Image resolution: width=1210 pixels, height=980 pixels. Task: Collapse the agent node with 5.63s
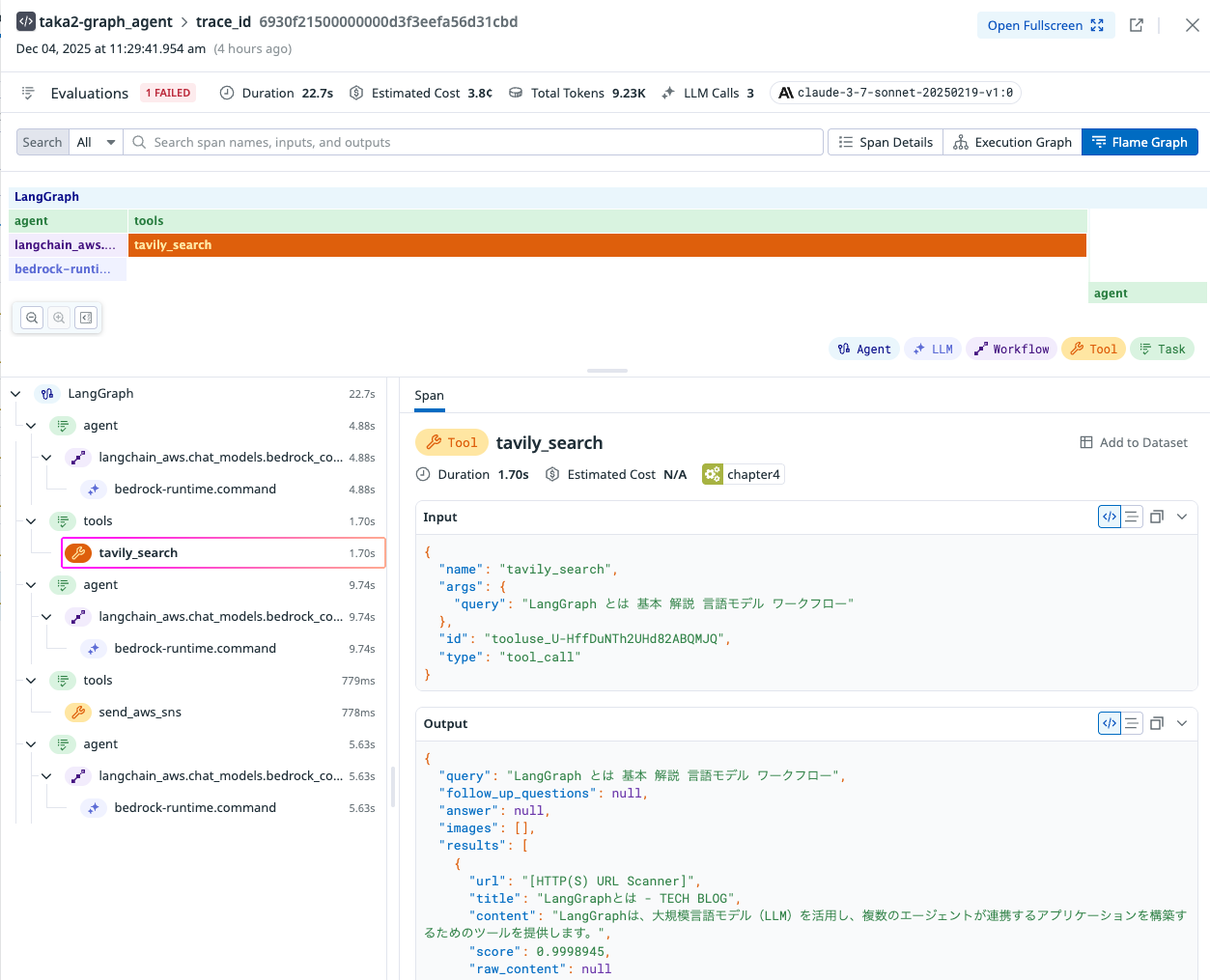point(31,744)
